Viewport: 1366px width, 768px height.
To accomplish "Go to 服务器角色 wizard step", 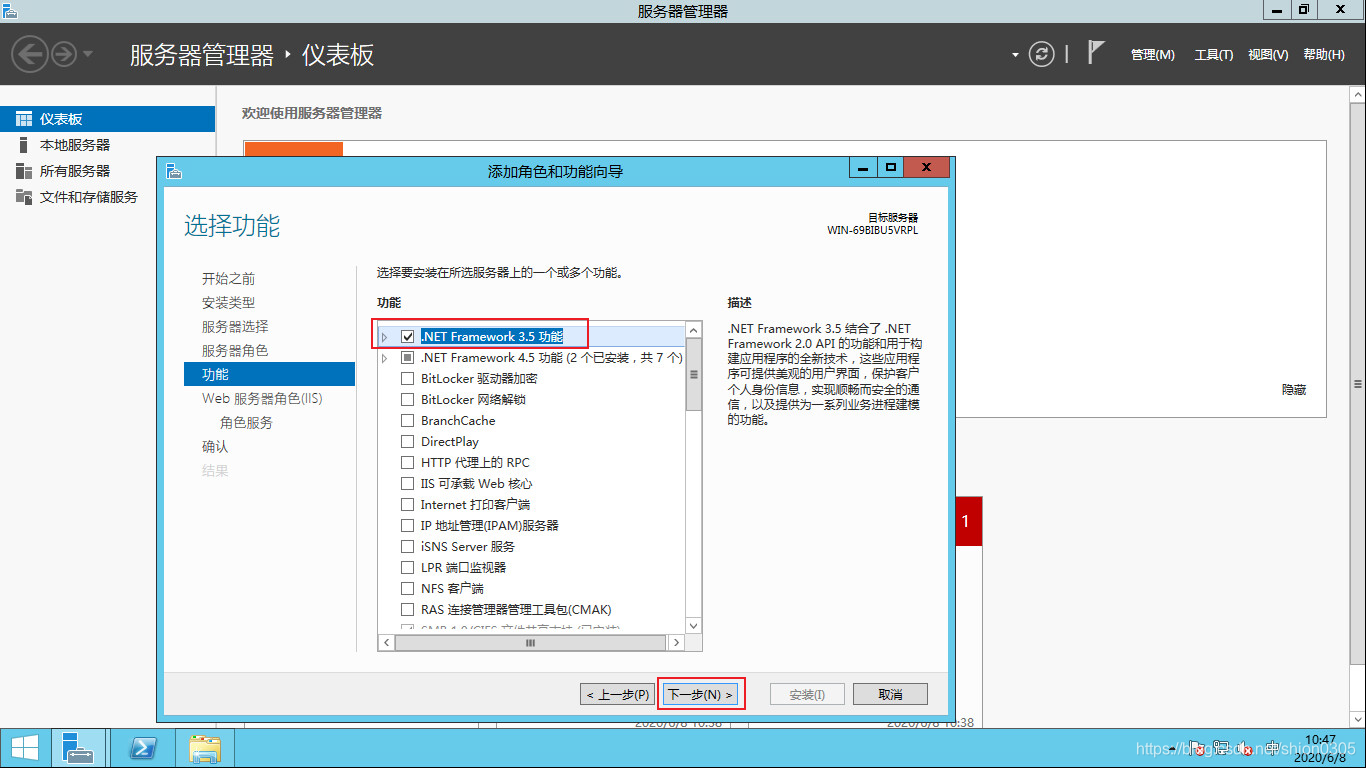I will (x=235, y=351).
